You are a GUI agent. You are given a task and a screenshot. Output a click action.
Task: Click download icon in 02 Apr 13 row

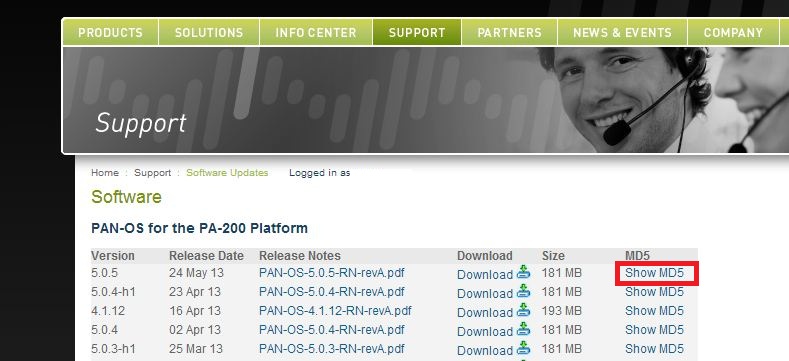tap(523, 329)
